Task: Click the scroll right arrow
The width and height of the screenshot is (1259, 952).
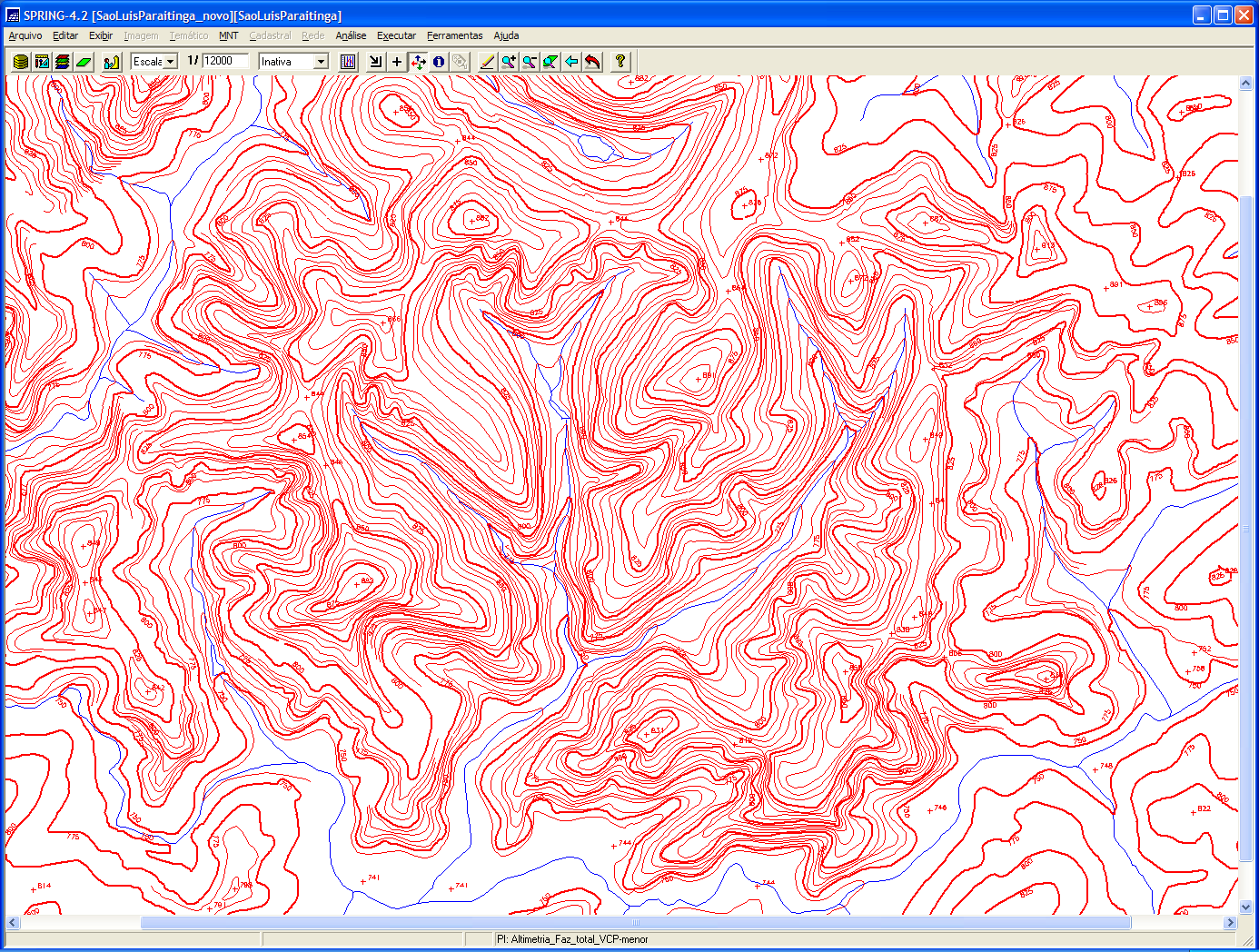Action: (x=1231, y=922)
